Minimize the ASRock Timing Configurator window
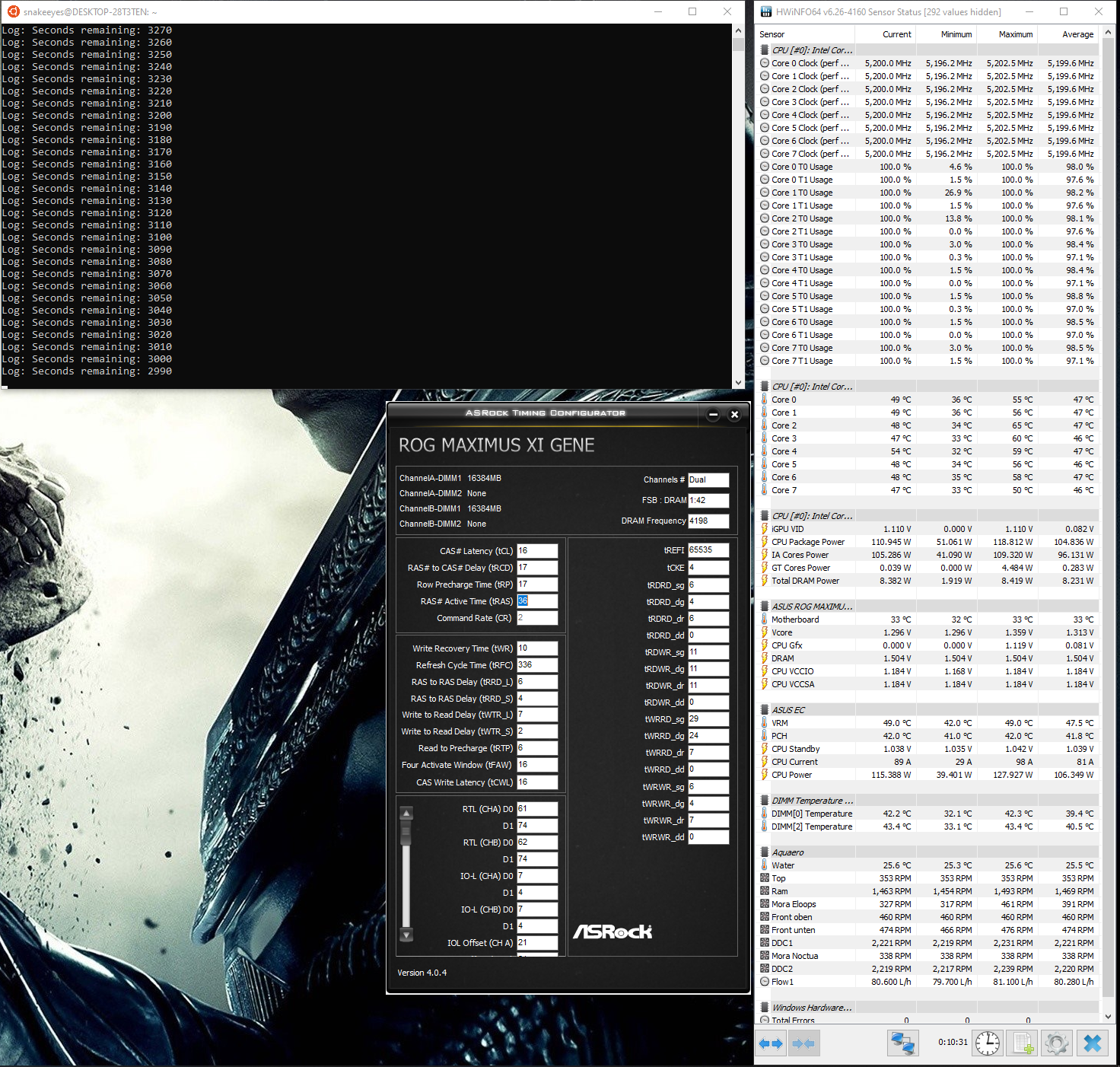Viewport: 1120px width, 1067px height. (713, 415)
